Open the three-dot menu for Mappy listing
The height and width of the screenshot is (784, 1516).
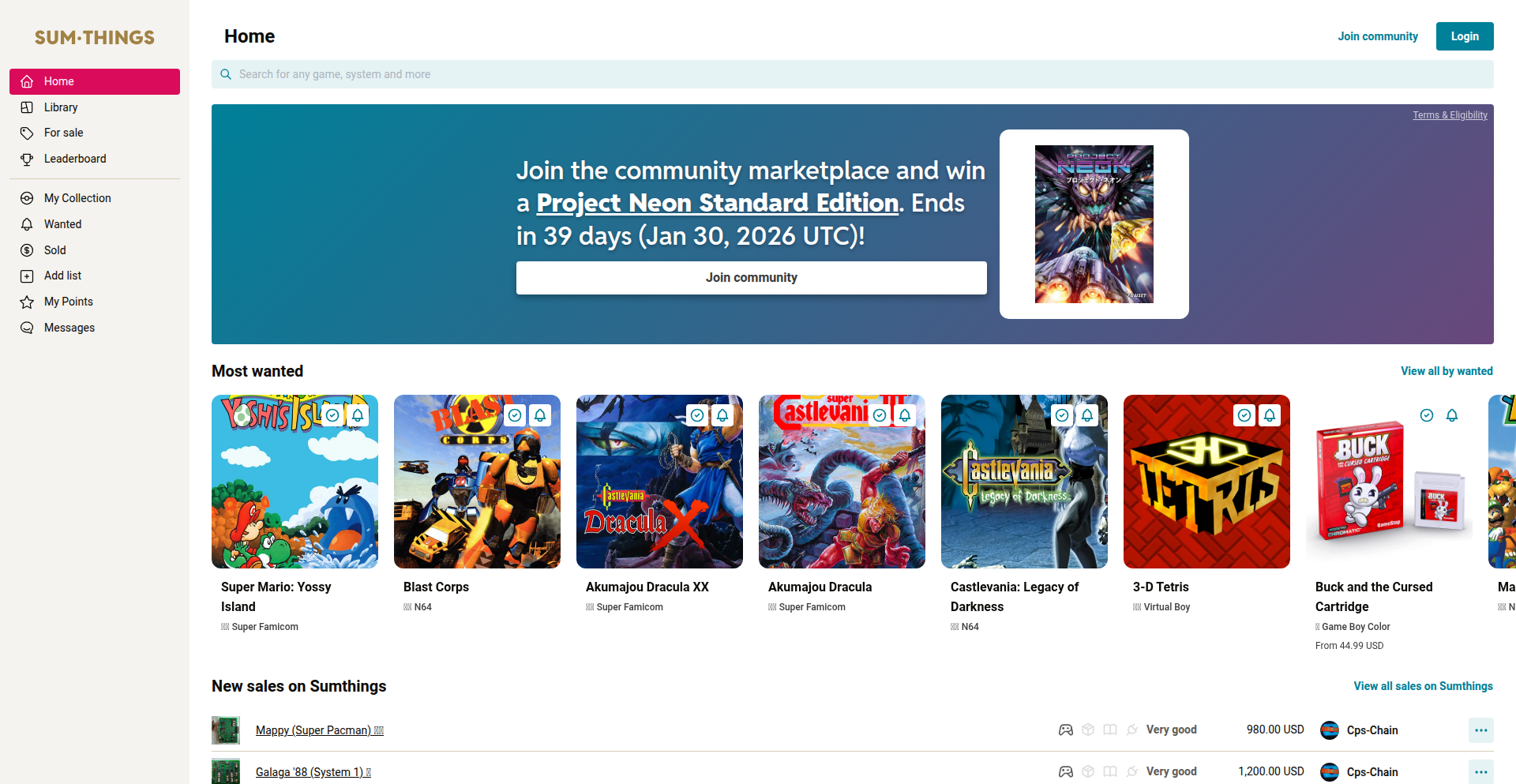(x=1480, y=730)
